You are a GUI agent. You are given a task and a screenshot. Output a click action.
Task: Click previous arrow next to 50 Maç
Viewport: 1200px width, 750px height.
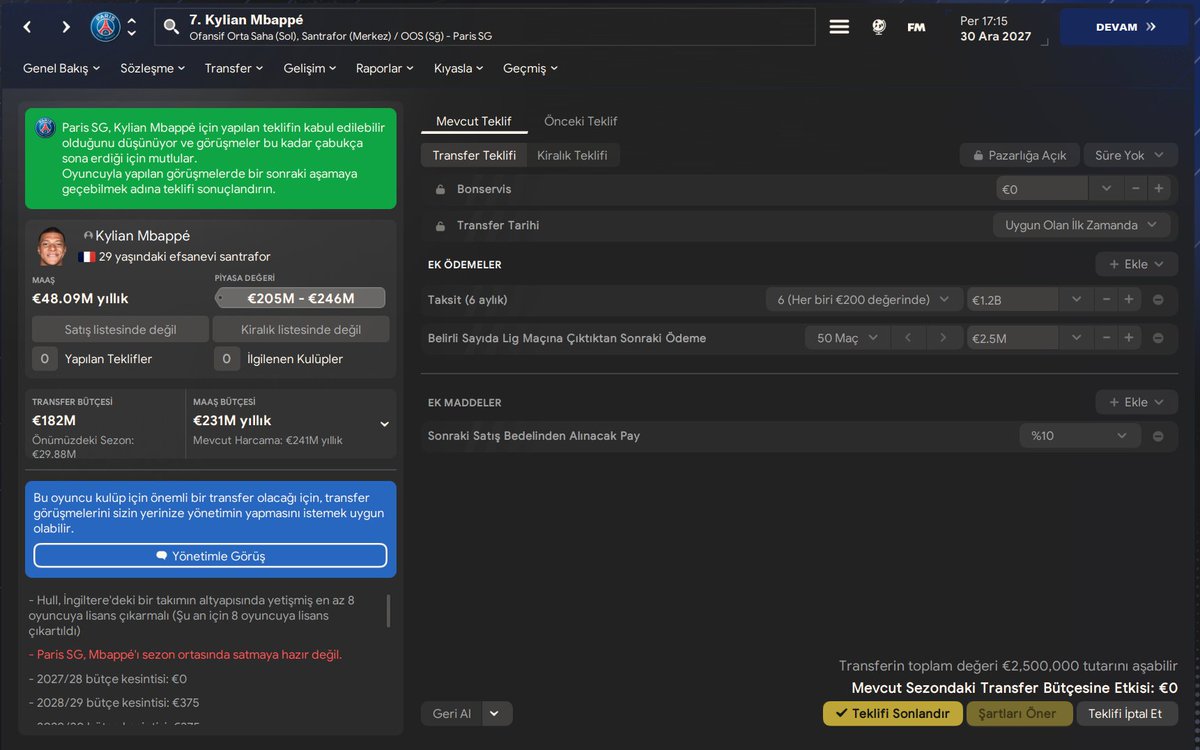click(908, 338)
